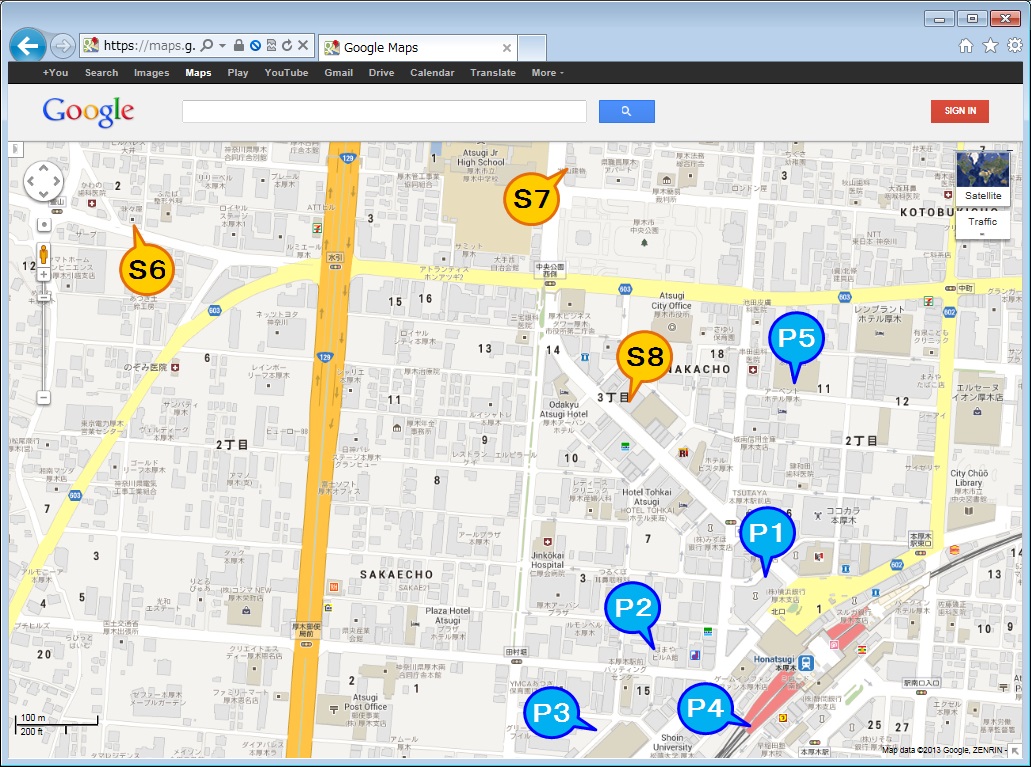Click the show-my-location dot button
This screenshot has width=1031, height=767.
(43, 225)
